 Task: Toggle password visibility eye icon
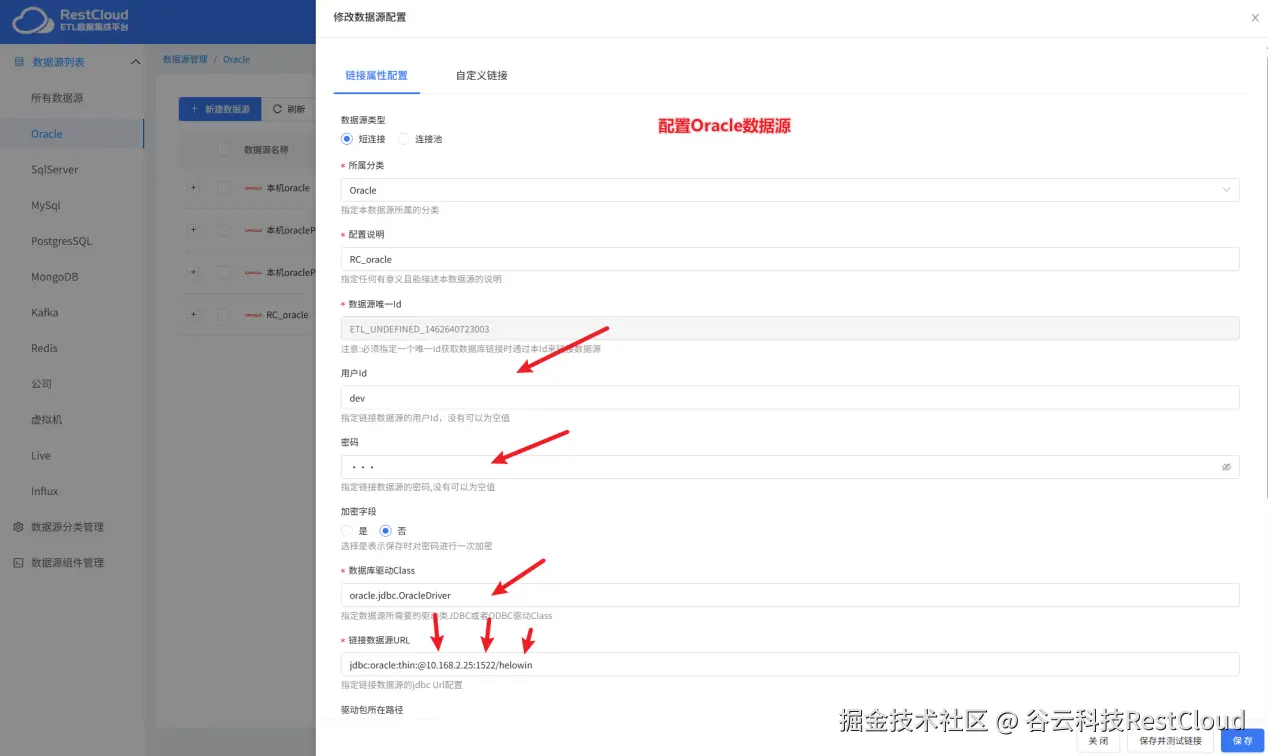pyautogui.click(x=1226, y=467)
